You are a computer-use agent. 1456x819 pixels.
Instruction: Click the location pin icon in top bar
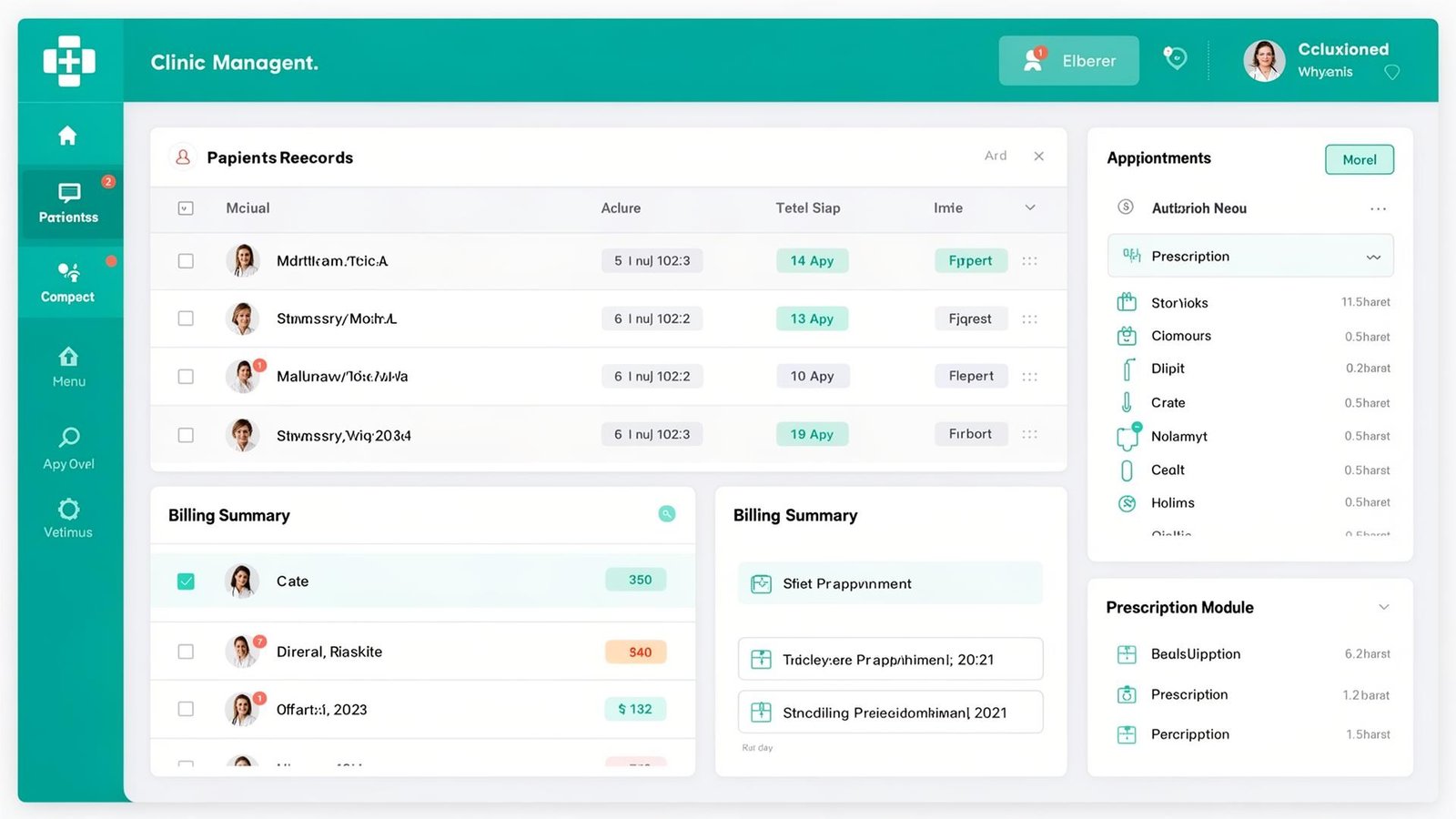(x=1174, y=57)
